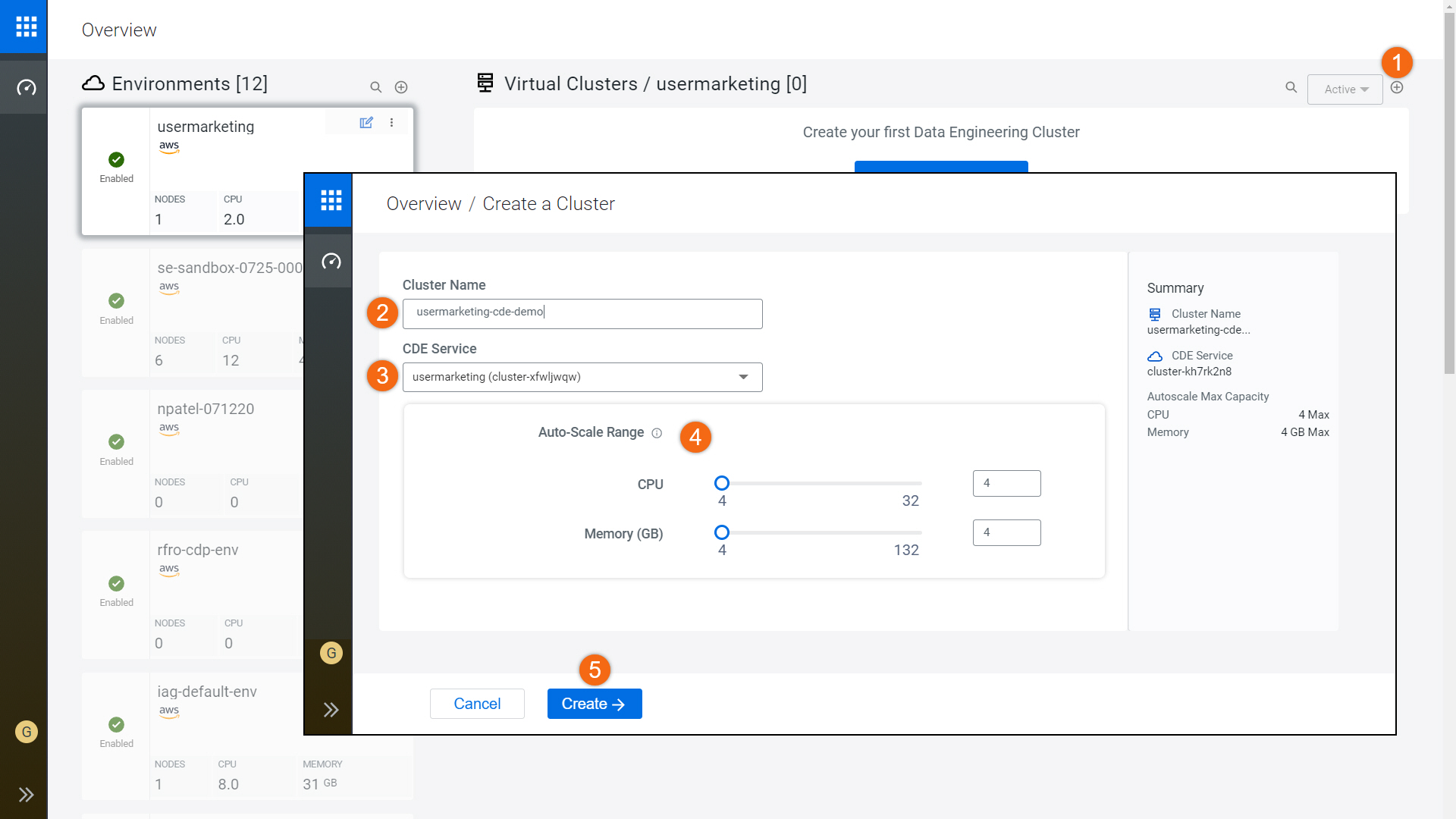Open the Active status filter dropdown

click(1344, 89)
